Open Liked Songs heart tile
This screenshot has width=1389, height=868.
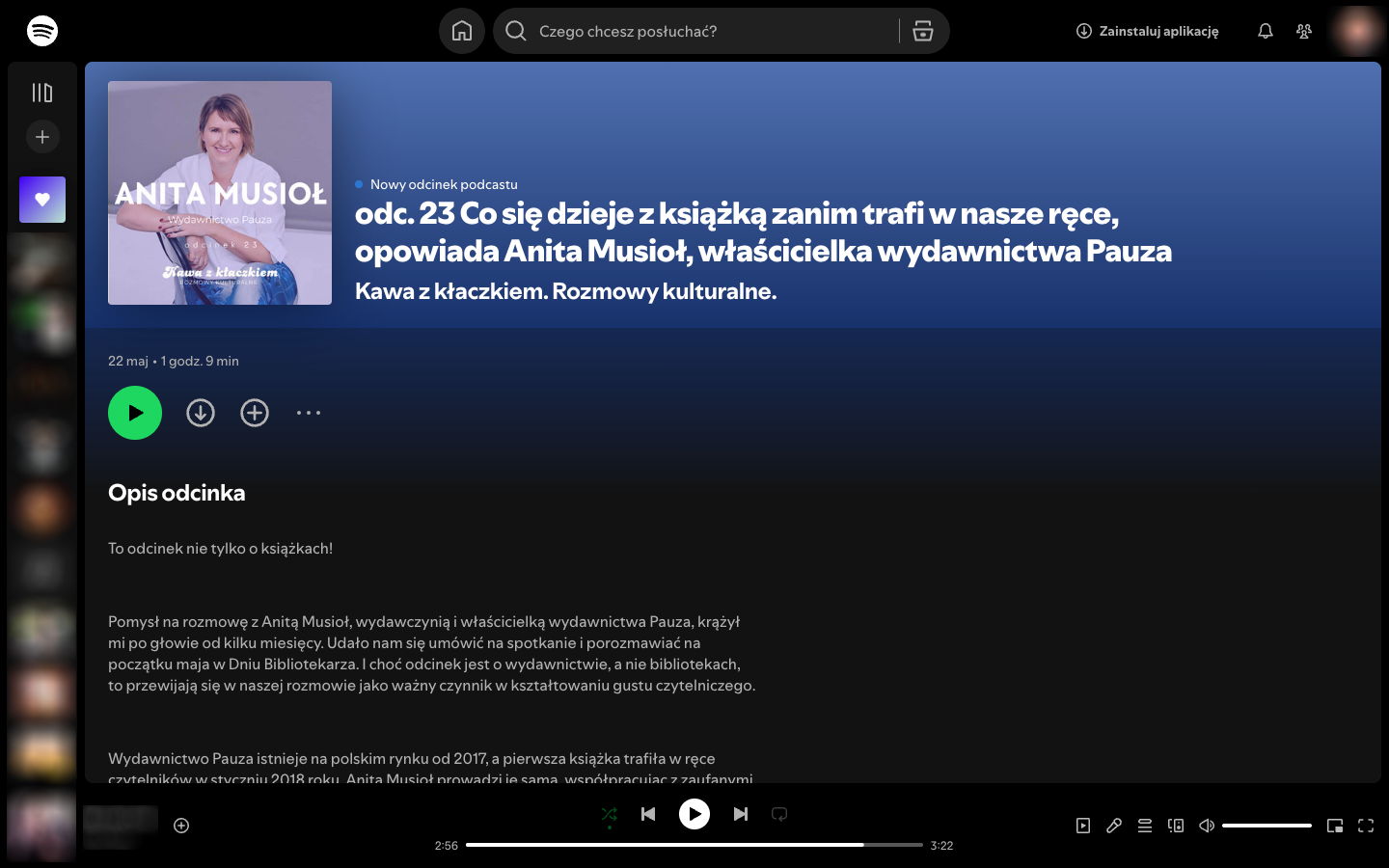tap(42, 200)
